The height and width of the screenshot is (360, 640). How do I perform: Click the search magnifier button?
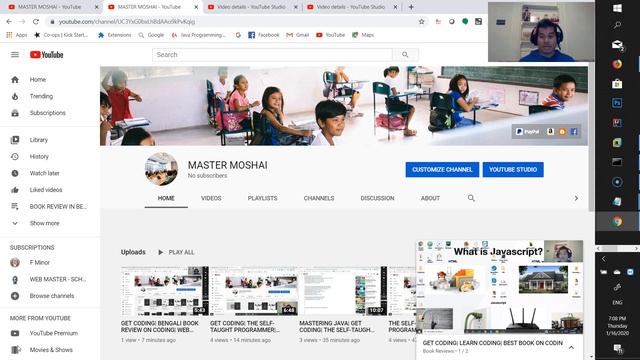[405, 55]
